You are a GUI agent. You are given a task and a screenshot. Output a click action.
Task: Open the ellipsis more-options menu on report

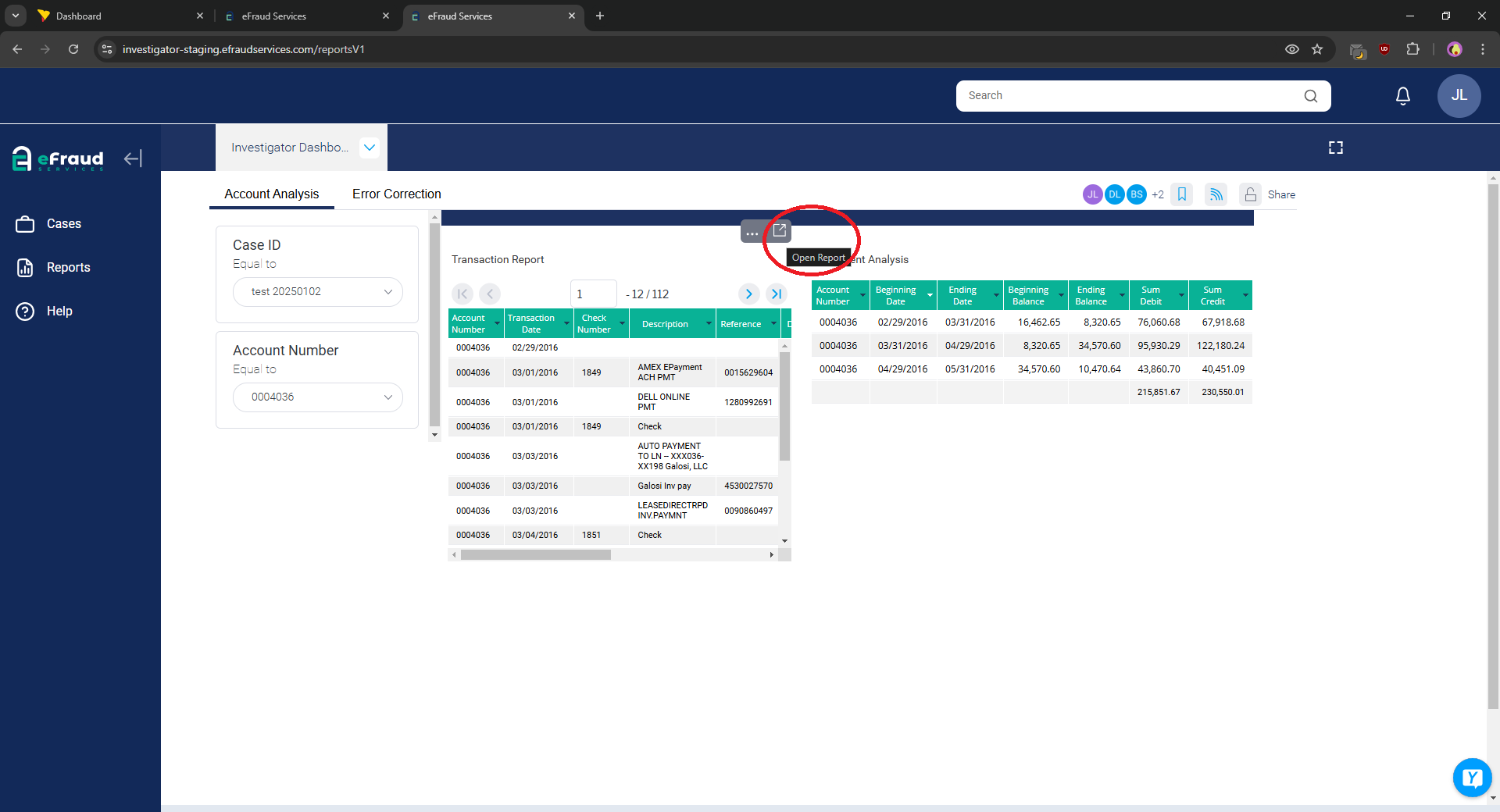pos(752,232)
